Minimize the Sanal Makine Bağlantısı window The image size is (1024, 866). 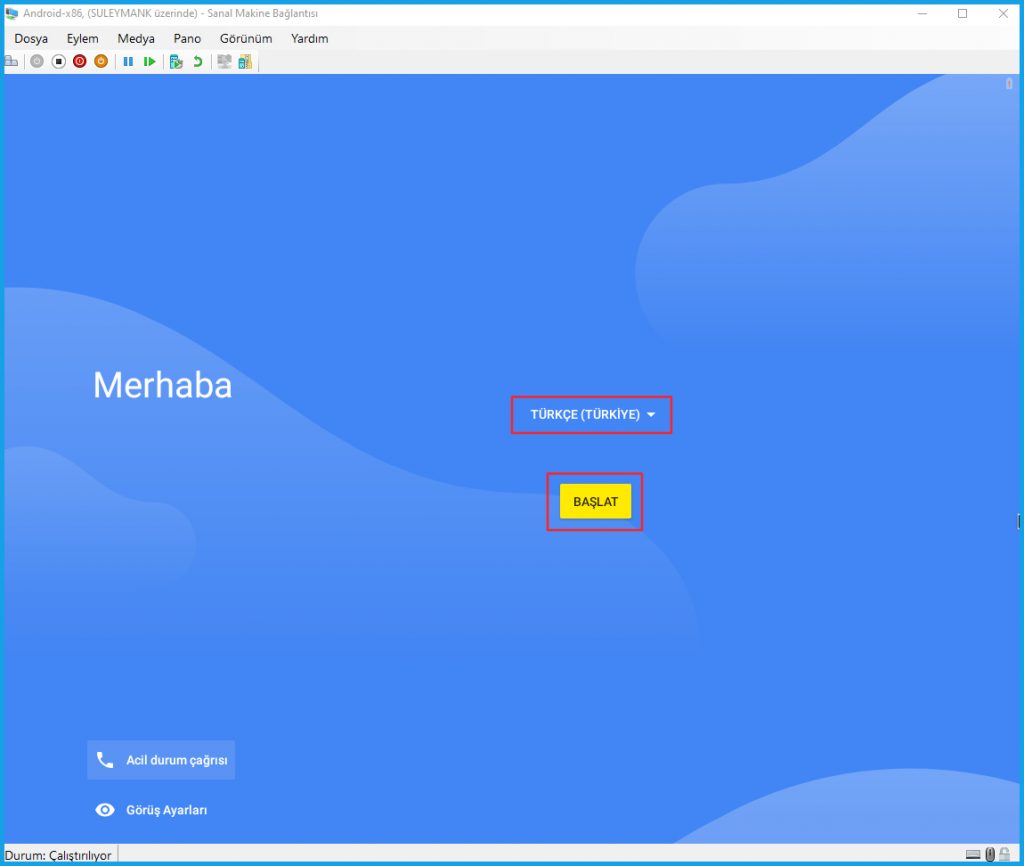[922, 14]
